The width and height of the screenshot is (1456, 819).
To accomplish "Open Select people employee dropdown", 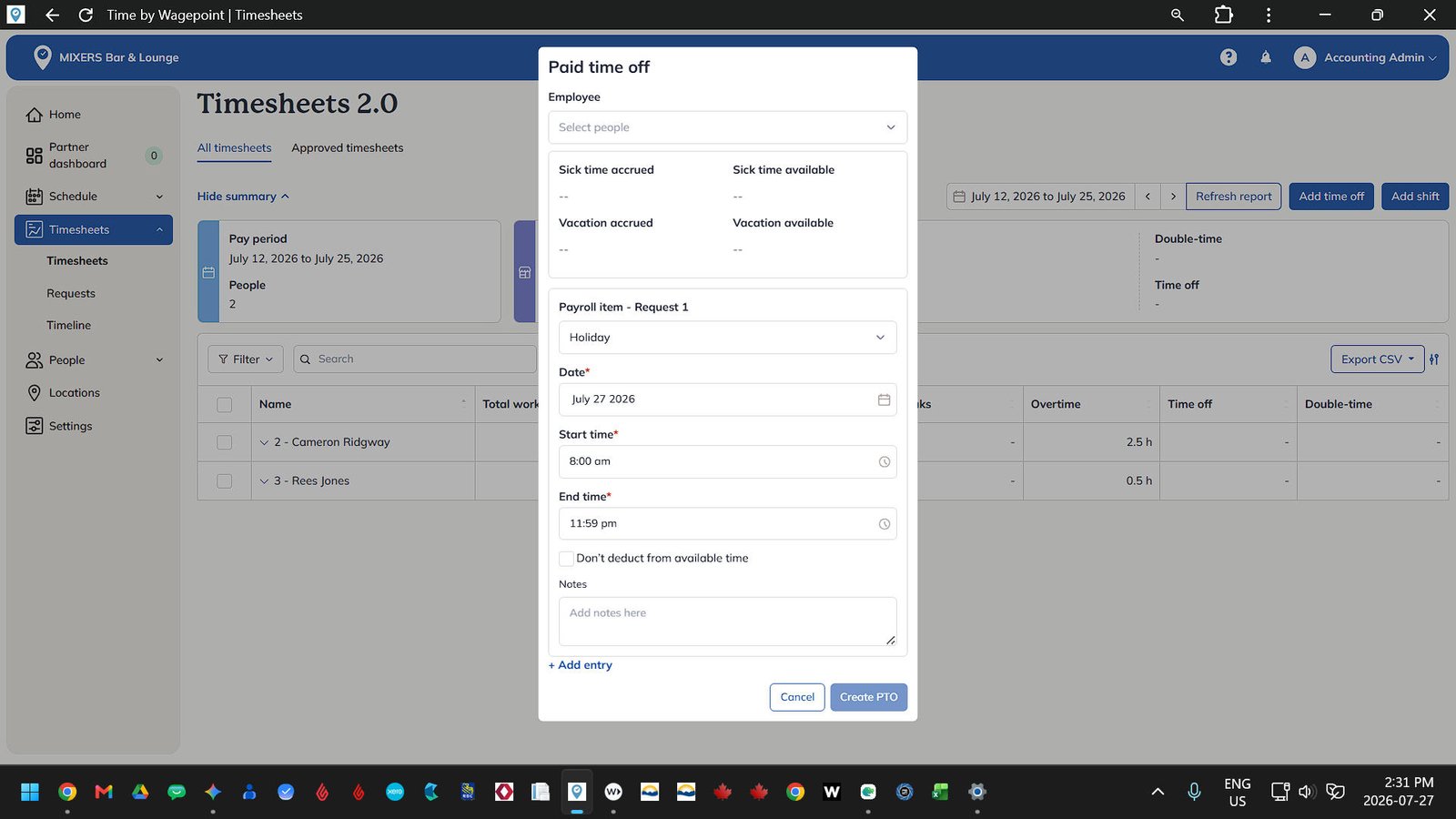I will pos(727,127).
